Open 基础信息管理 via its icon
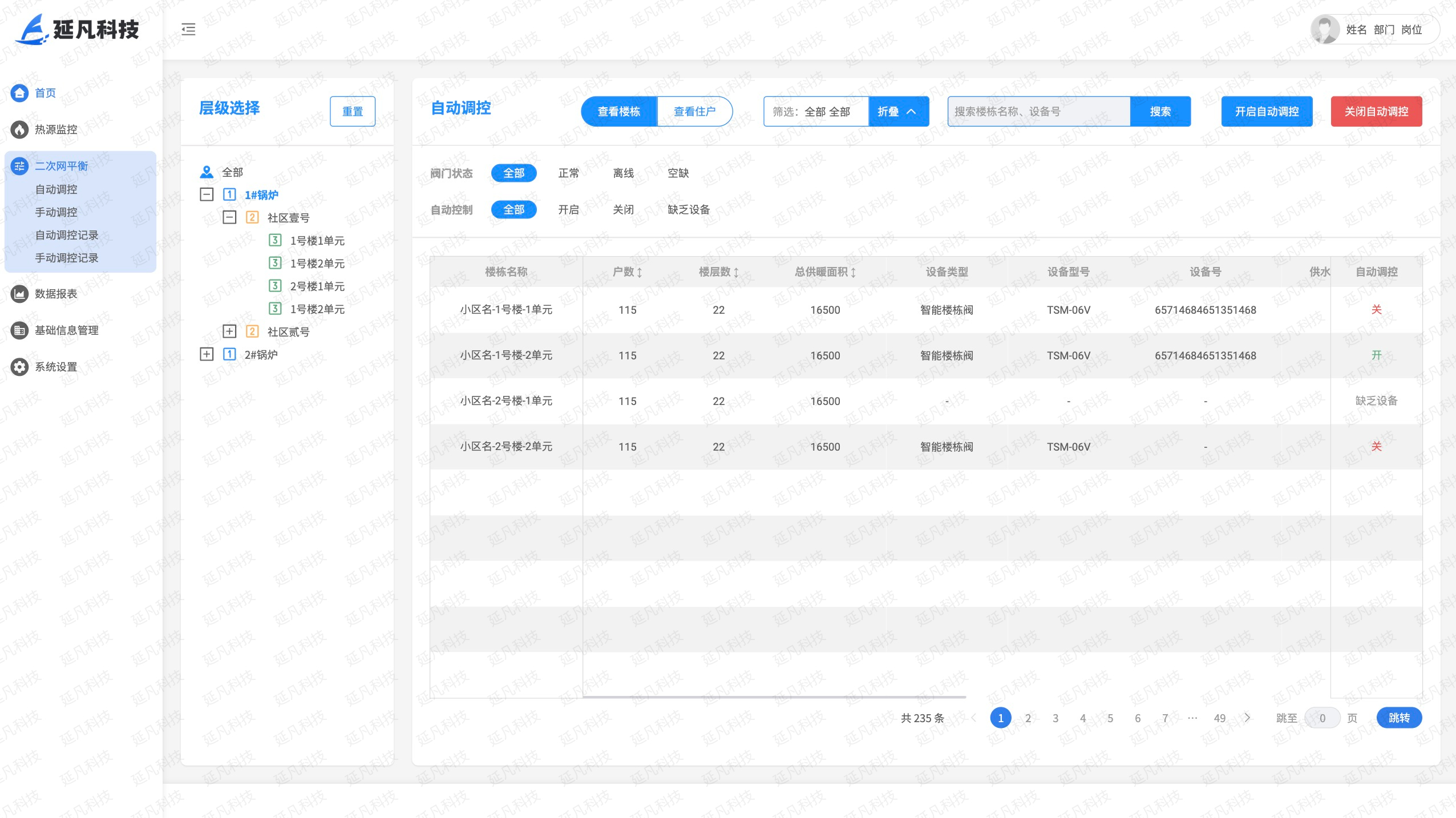Image resolution: width=1456 pixels, height=818 pixels. tap(19, 330)
